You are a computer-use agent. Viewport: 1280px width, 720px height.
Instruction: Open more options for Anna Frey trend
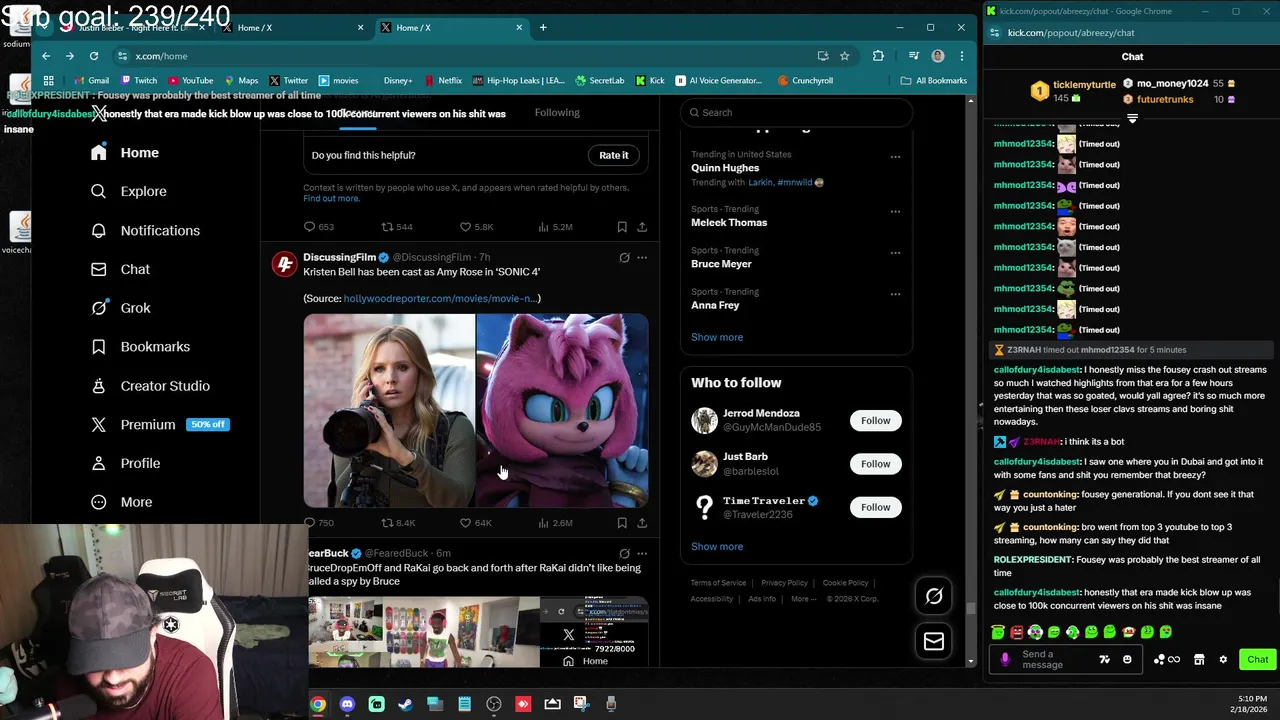895,294
